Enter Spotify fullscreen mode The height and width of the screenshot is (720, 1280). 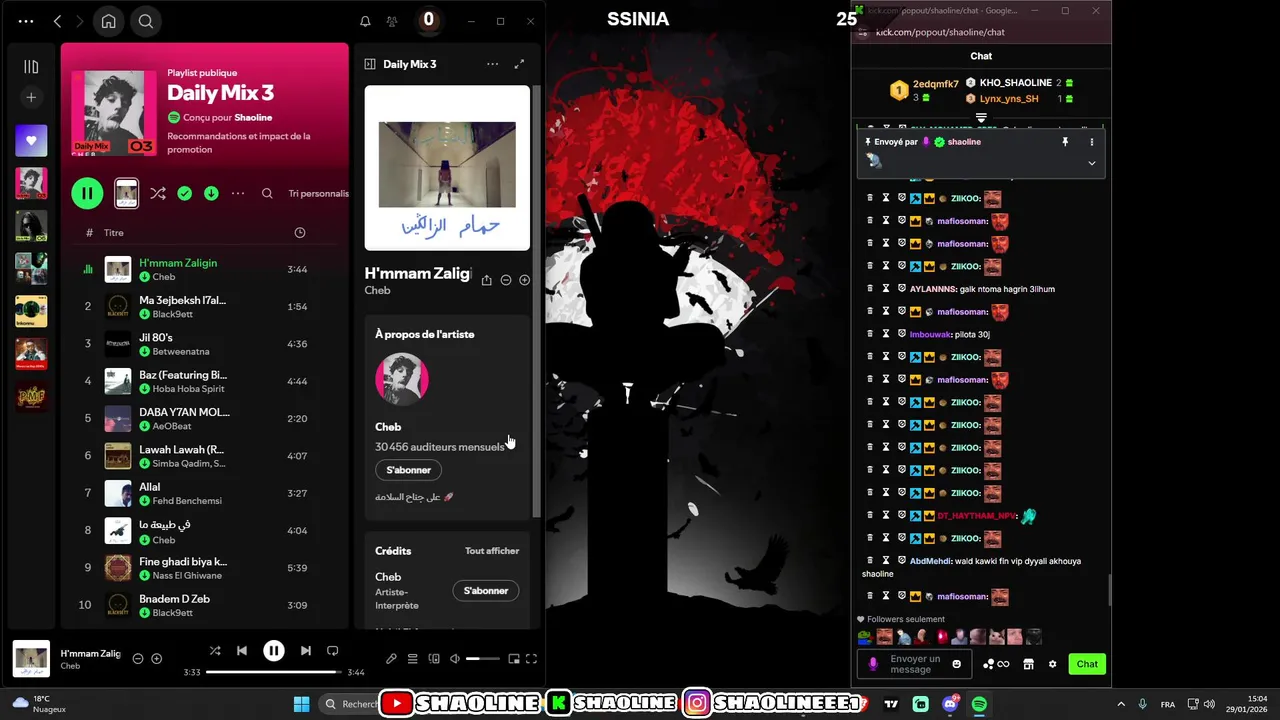(532, 658)
